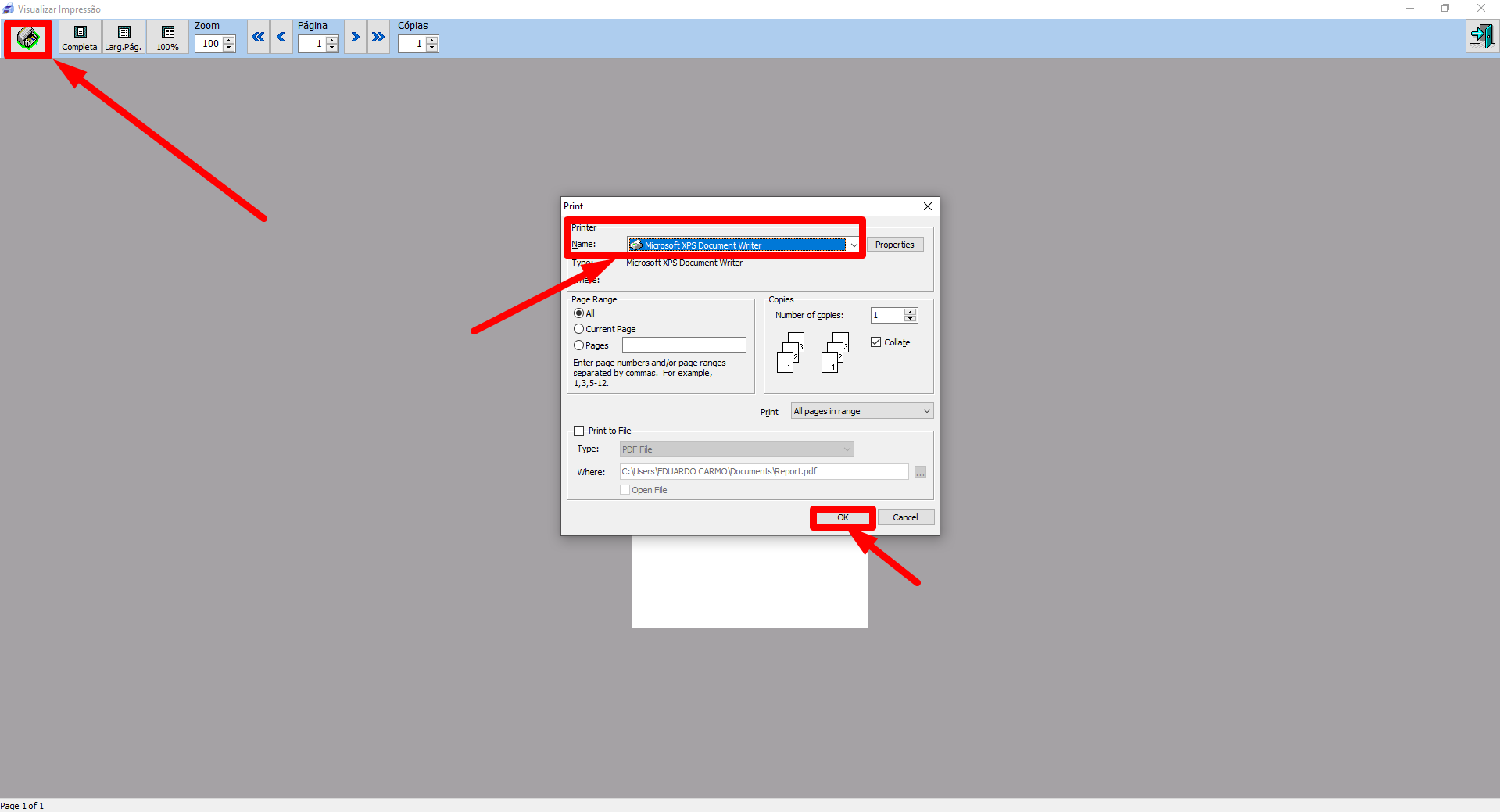1500x812 pixels.
Task: Uncheck the Collate checkbox
Action: click(x=876, y=342)
